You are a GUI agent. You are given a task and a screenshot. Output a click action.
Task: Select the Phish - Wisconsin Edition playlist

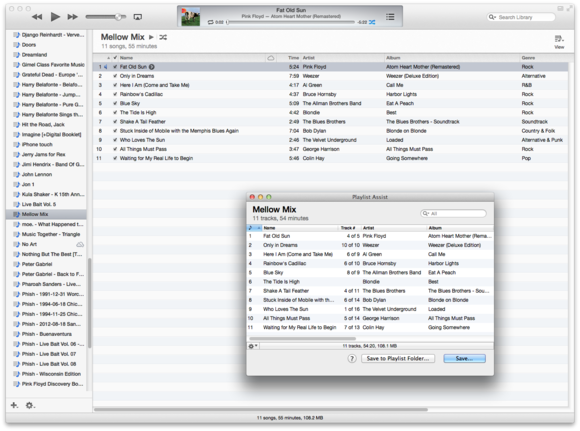(x=46, y=374)
